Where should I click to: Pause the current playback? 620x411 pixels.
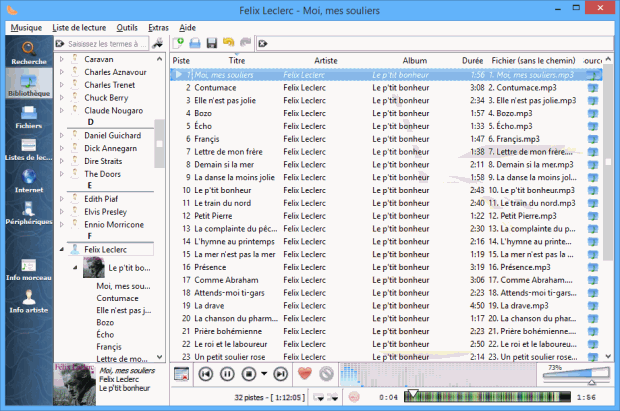point(227,374)
